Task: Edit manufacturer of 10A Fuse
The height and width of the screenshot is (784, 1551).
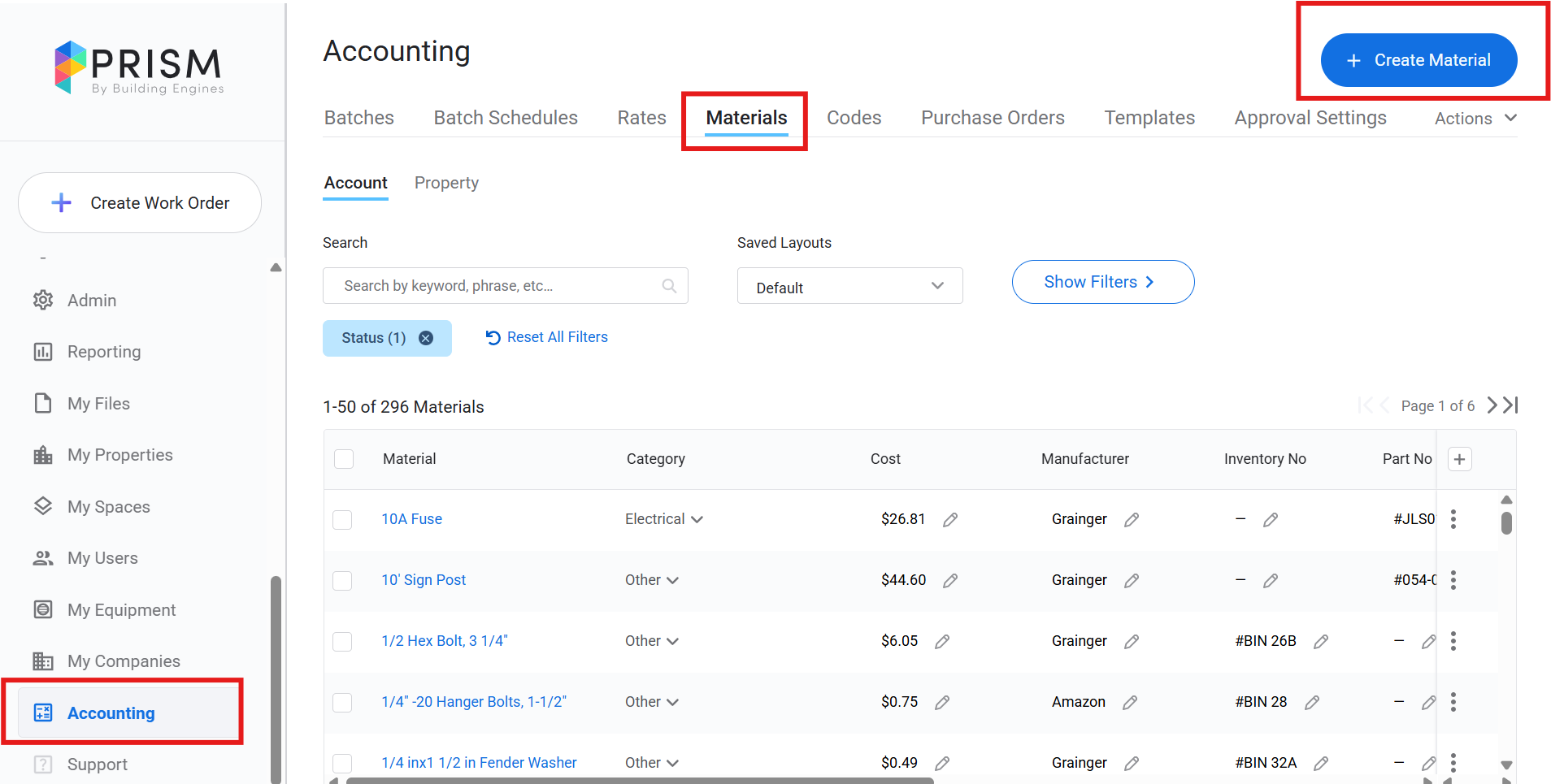Action: coord(1132,519)
